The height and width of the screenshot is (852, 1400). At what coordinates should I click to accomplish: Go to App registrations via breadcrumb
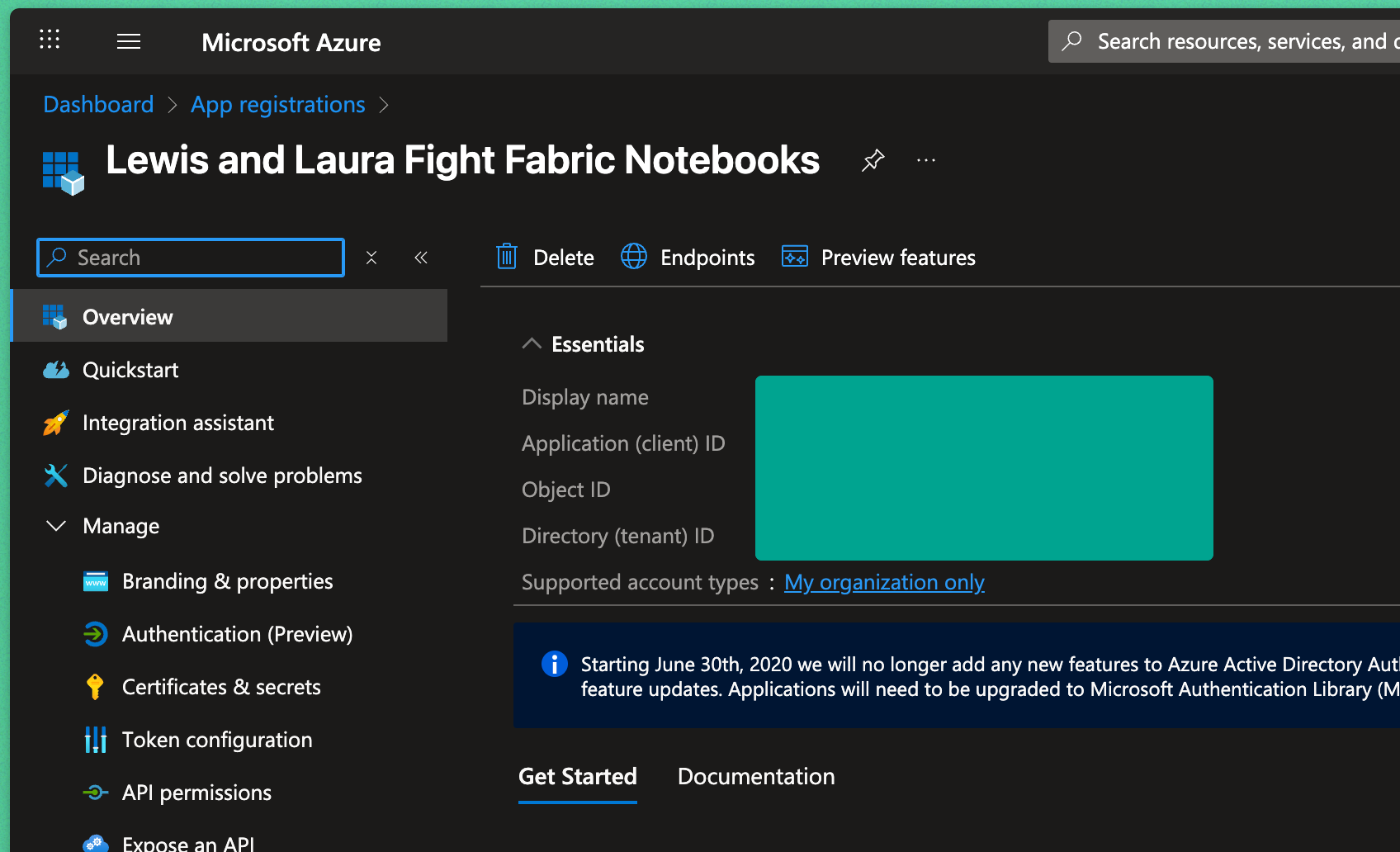point(278,105)
